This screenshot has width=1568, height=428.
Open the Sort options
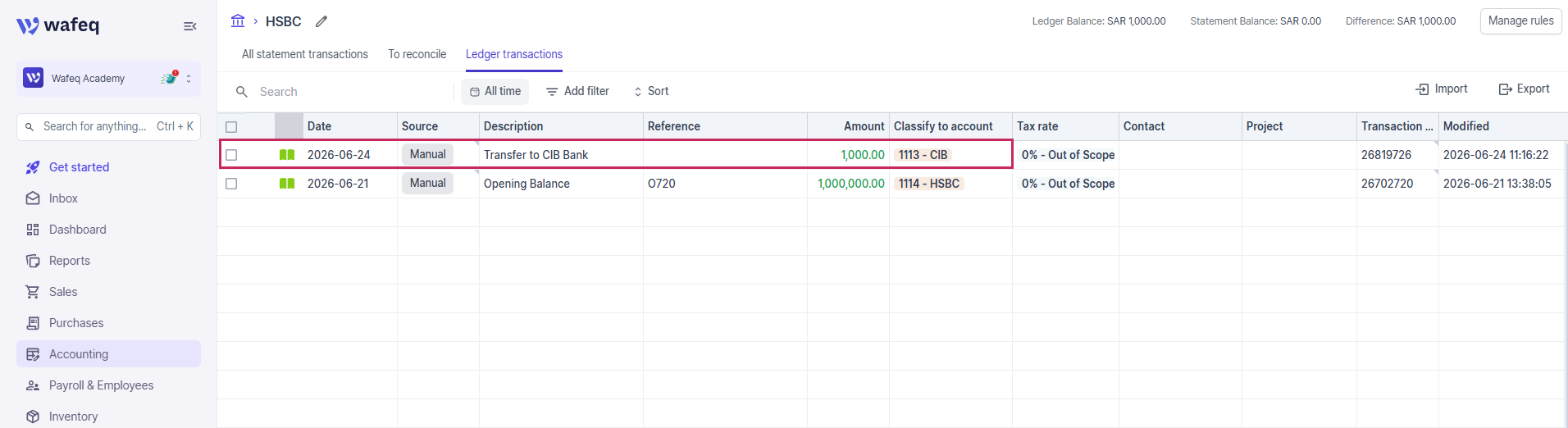point(651,91)
